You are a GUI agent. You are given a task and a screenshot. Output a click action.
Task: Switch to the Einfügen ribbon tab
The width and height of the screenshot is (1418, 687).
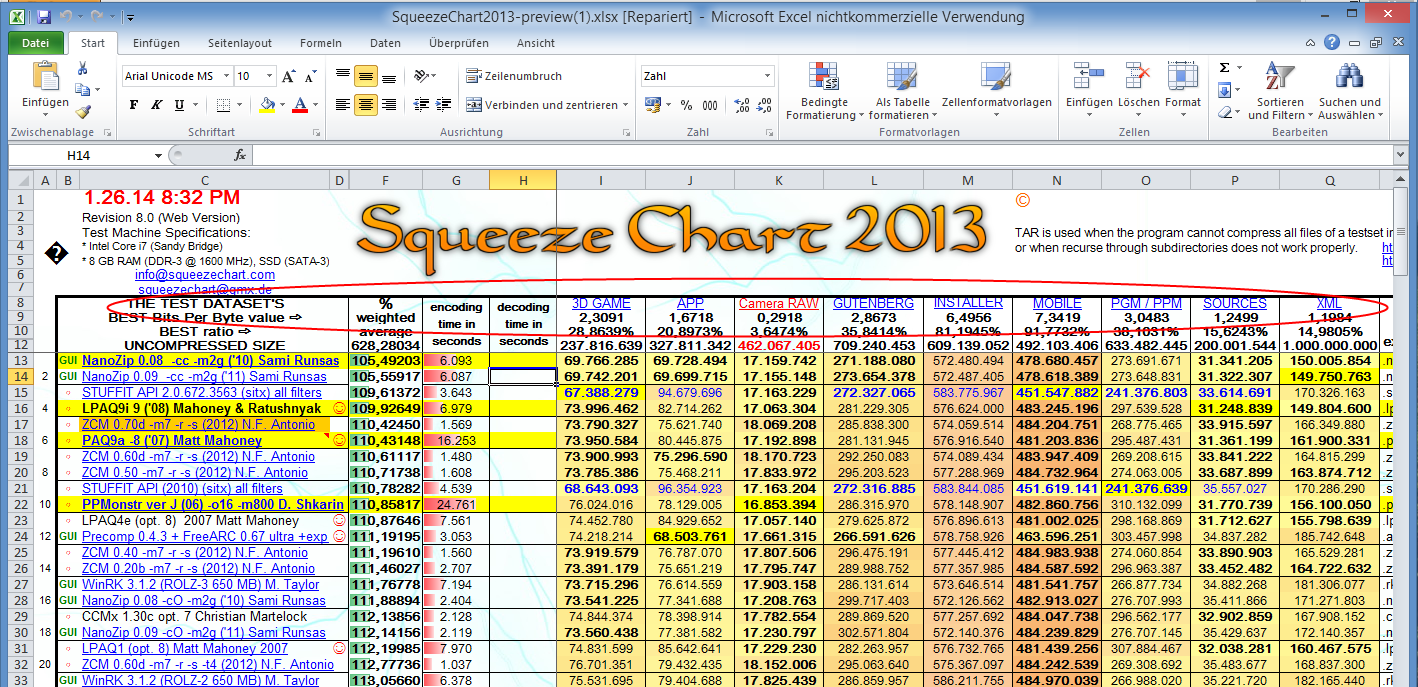pyautogui.click(x=156, y=43)
